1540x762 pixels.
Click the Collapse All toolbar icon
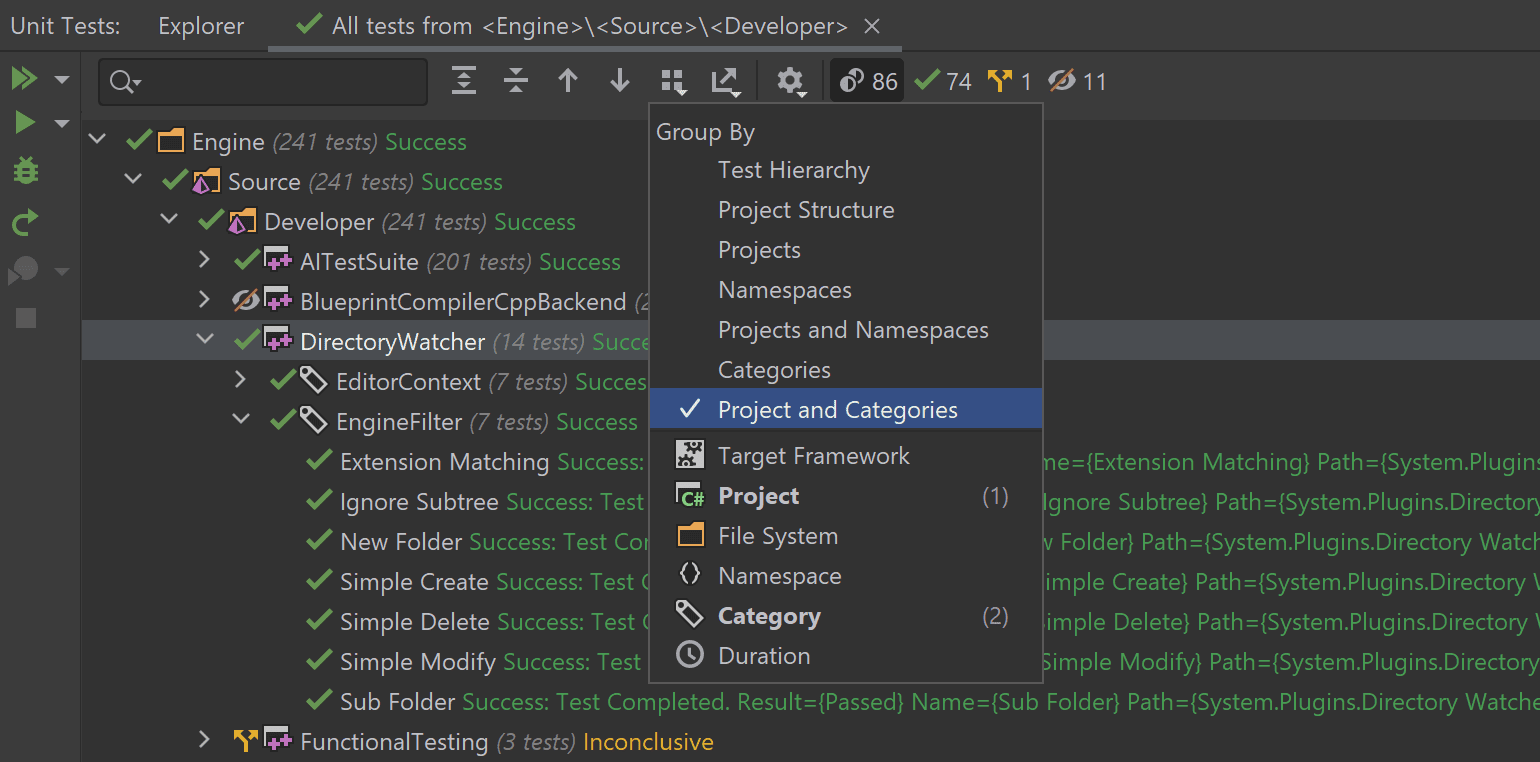tap(516, 81)
